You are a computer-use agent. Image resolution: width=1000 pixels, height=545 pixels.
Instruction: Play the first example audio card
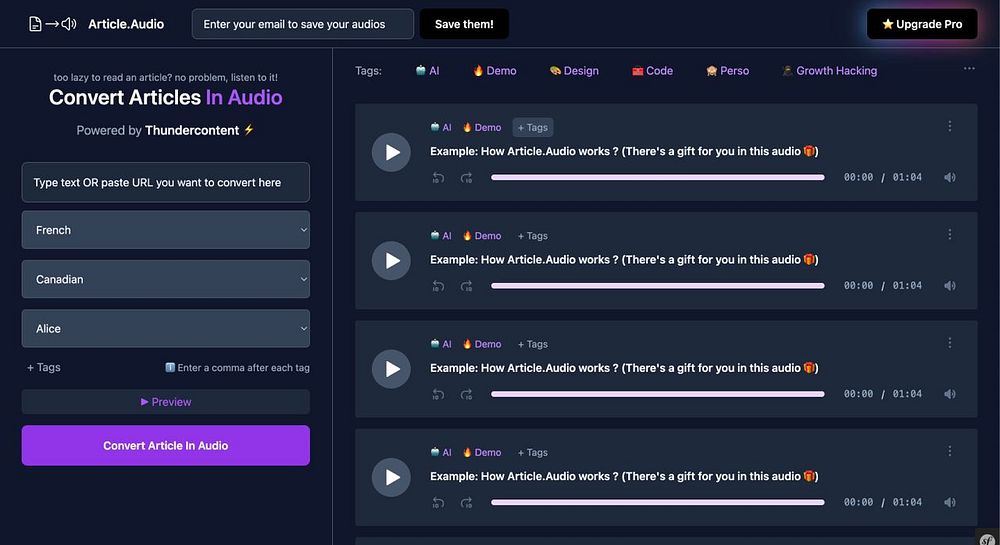point(391,152)
